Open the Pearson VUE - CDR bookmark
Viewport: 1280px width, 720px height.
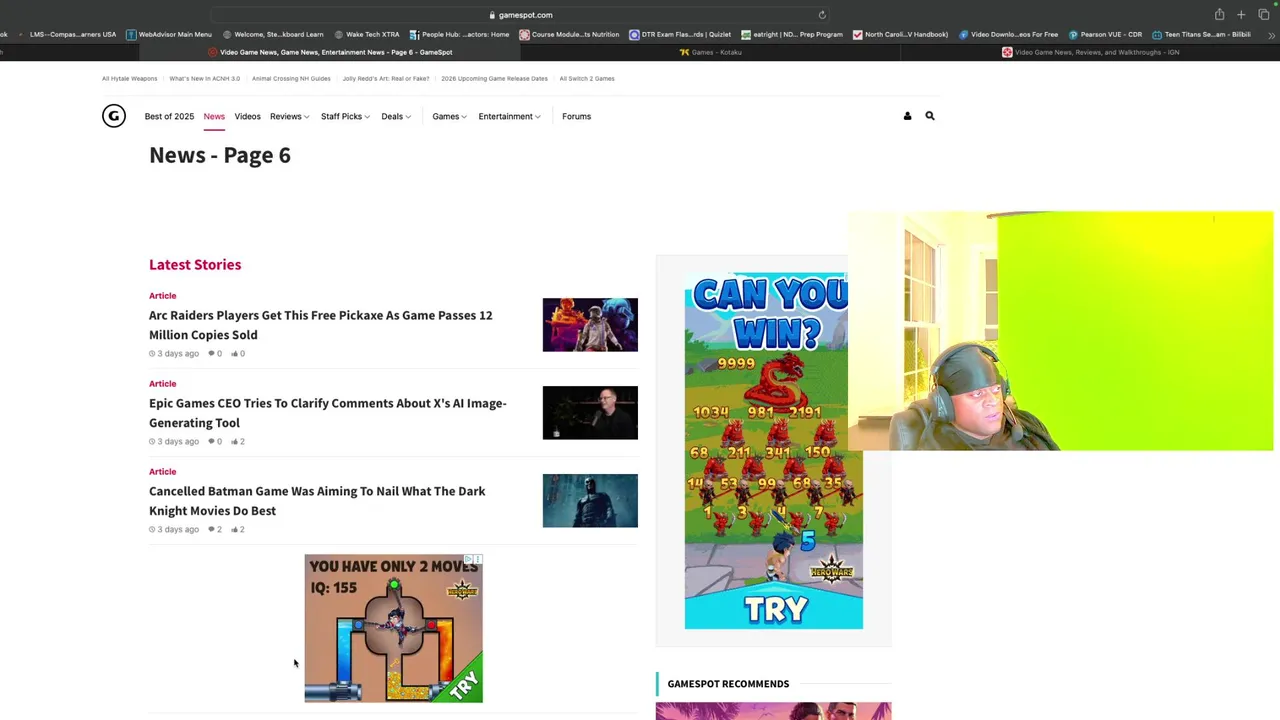coord(1105,34)
